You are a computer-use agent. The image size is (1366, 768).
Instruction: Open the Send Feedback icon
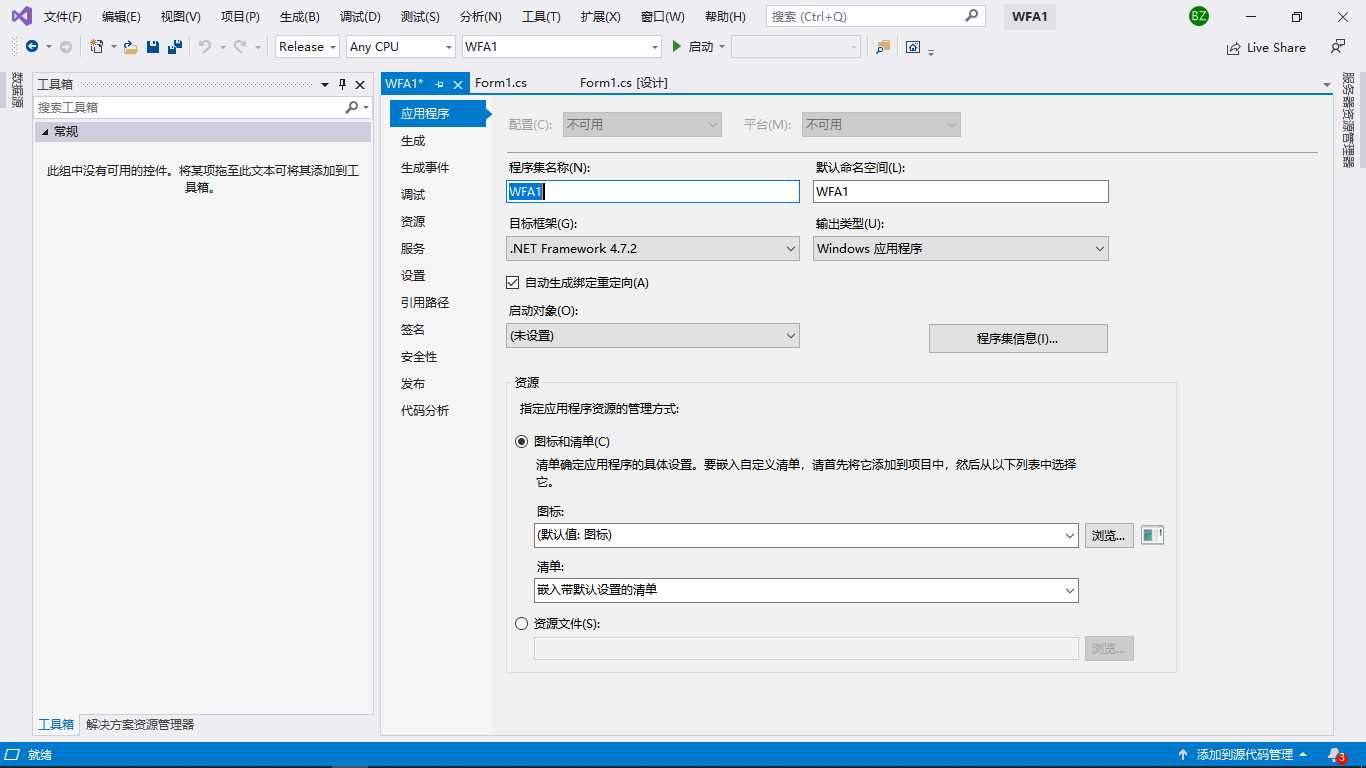[1338, 47]
